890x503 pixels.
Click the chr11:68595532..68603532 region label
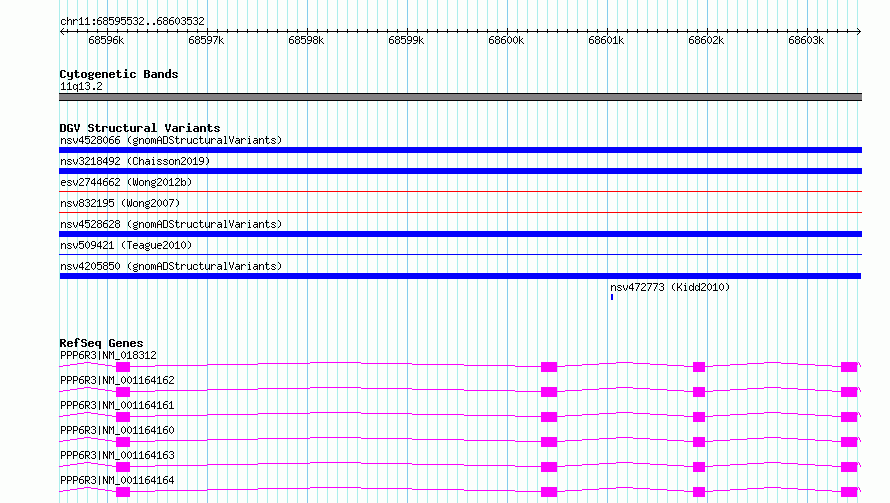[132, 21]
